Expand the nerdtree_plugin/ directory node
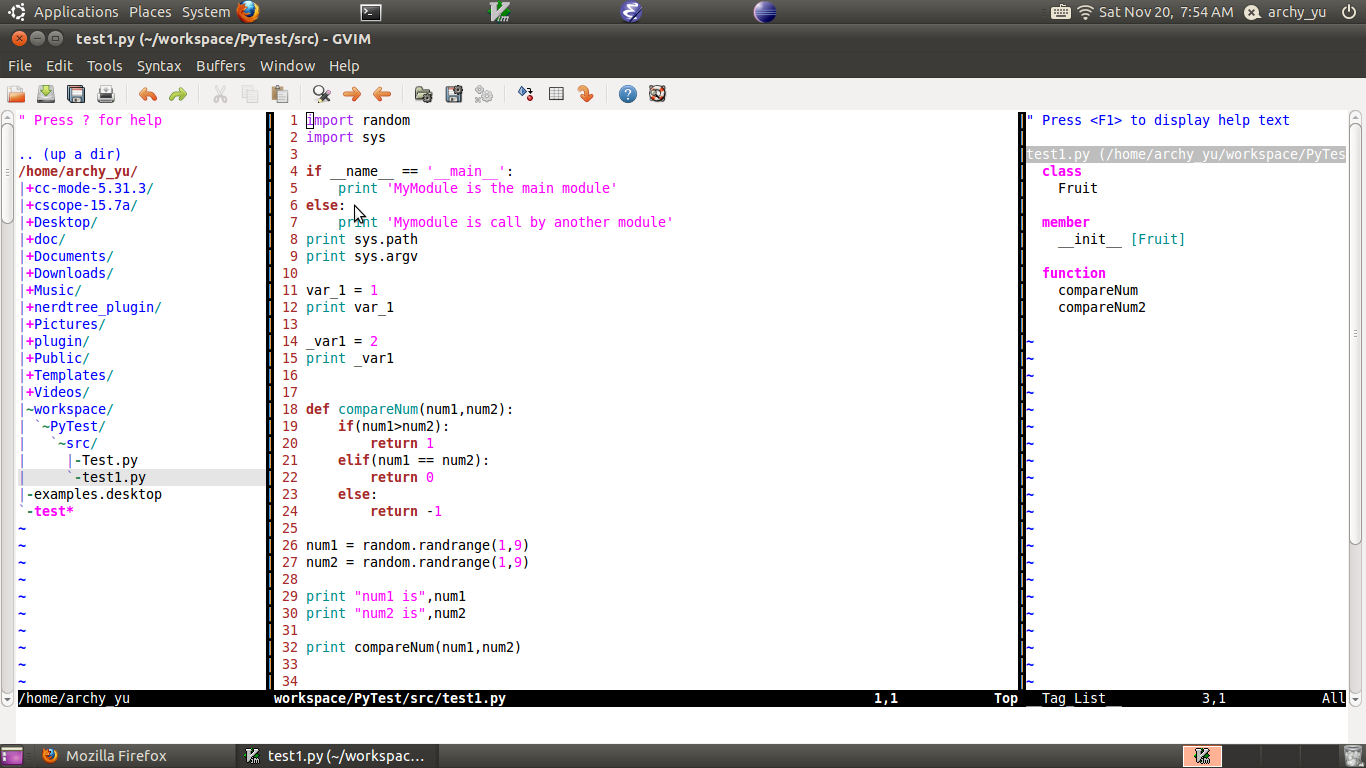Screen dimensions: 1366x768 tap(96, 307)
